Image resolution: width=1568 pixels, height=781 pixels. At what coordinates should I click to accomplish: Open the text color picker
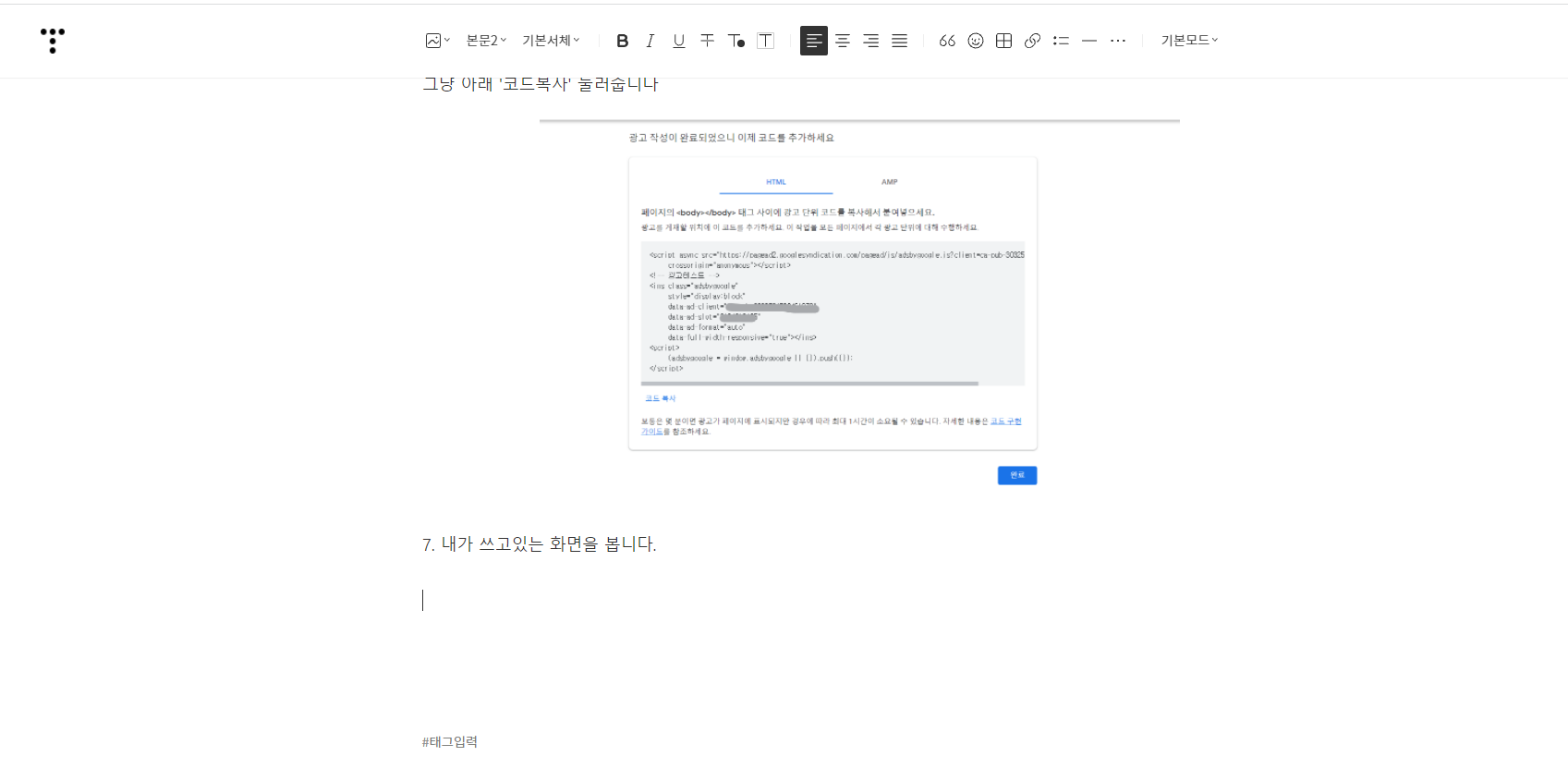pyautogui.click(x=736, y=41)
